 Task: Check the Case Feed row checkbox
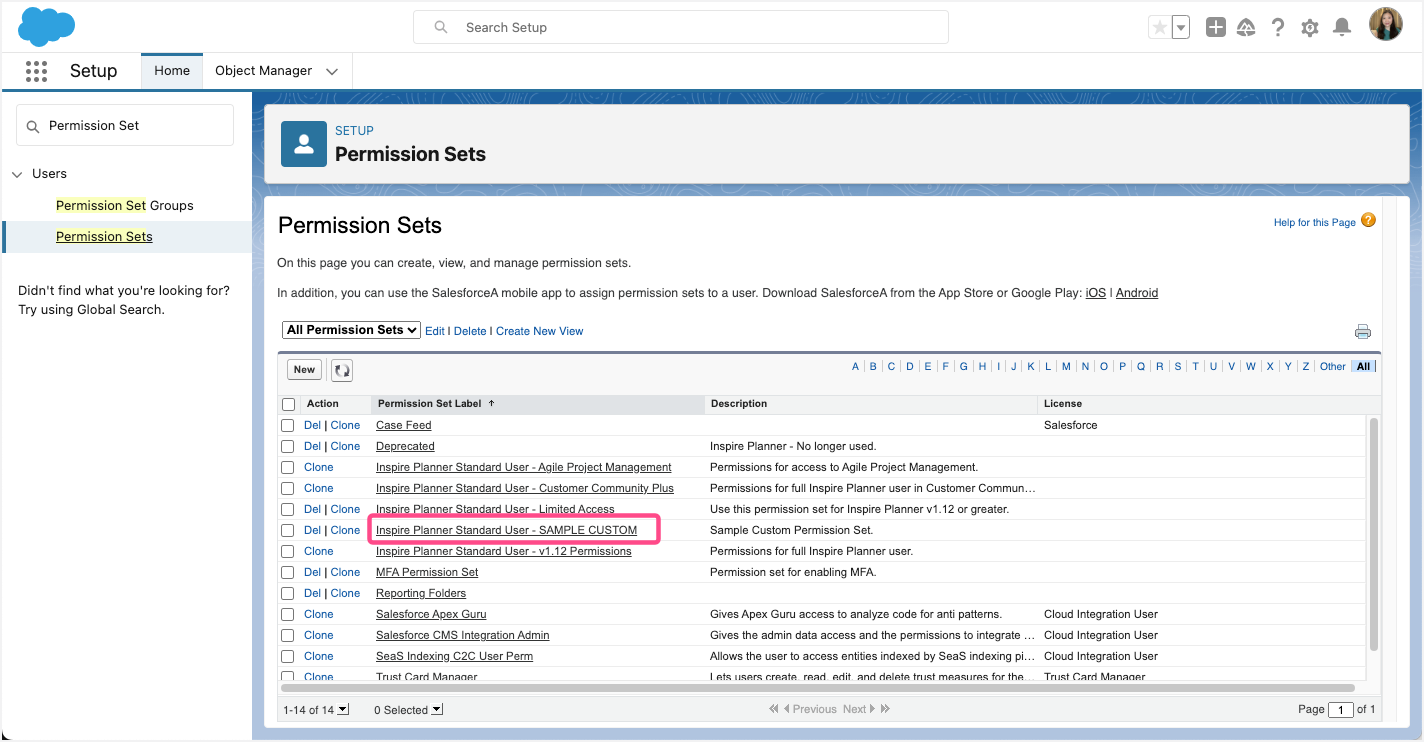click(288, 426)
